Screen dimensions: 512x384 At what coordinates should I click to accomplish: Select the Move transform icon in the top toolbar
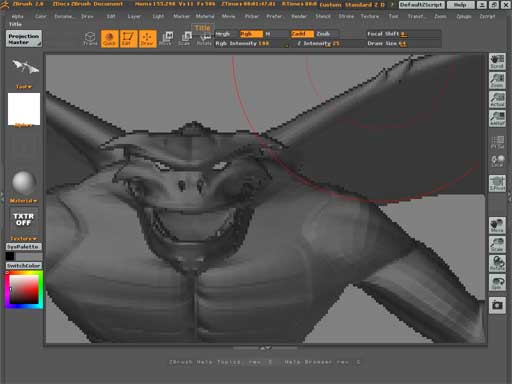pos(166,39)
